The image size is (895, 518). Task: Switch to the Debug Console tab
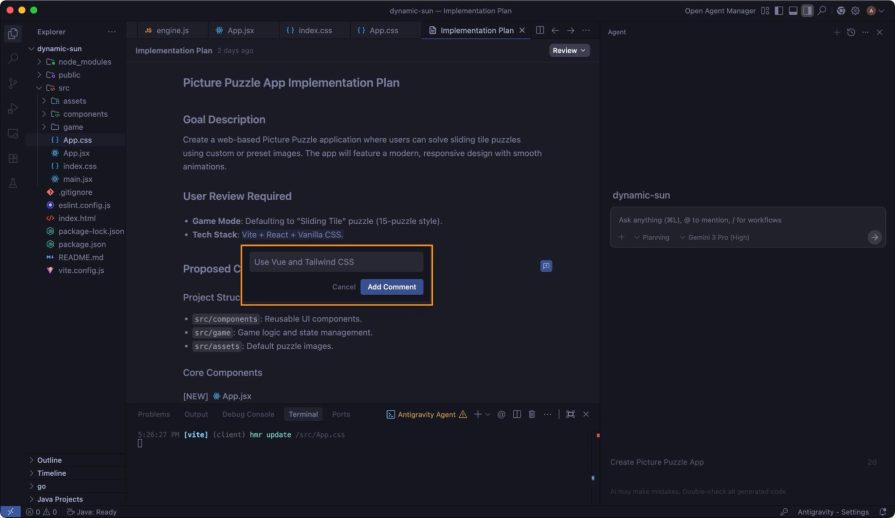[x=248, y=414]
